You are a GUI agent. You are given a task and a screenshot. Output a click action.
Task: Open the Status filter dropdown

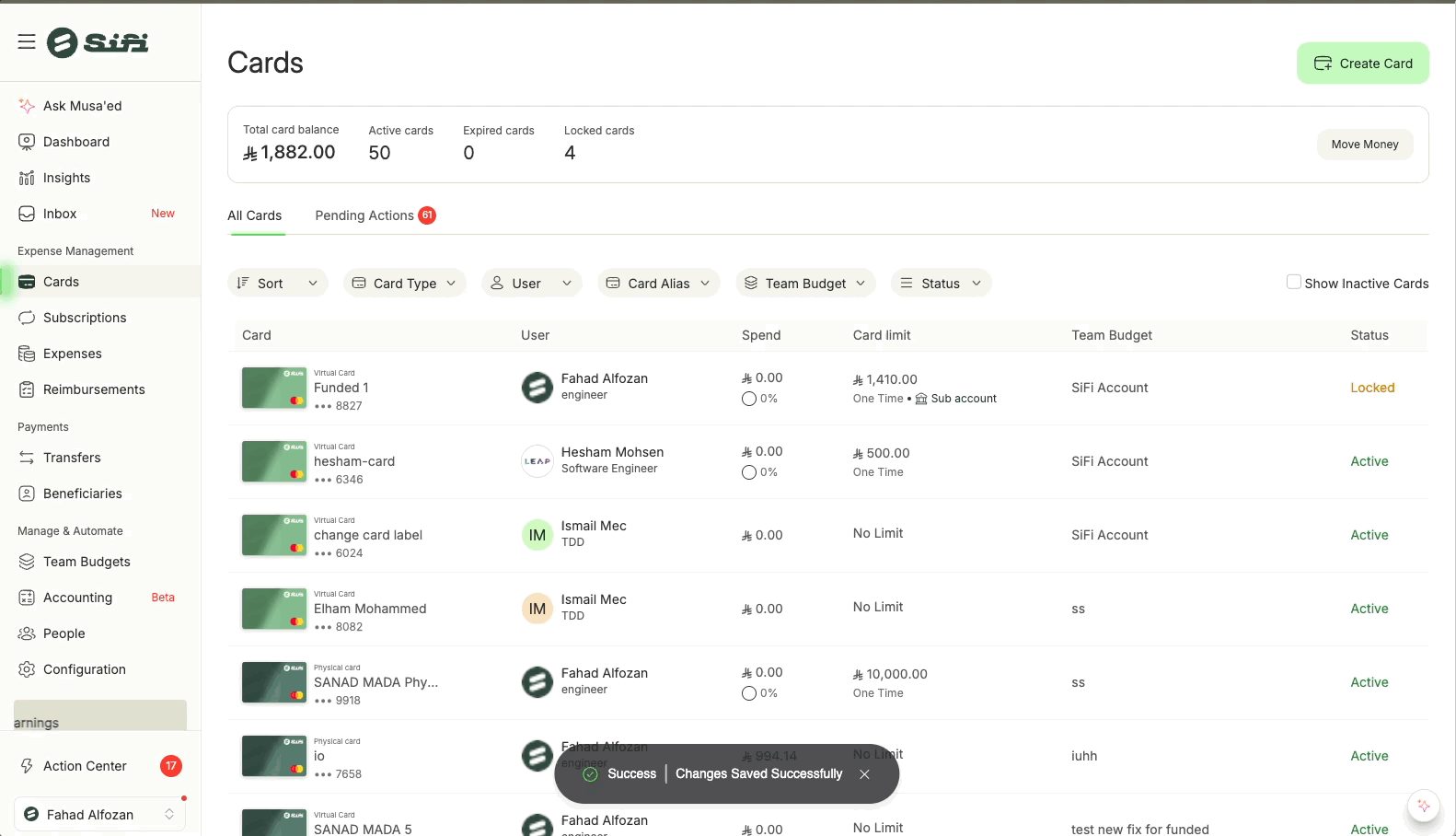point(940,284)
